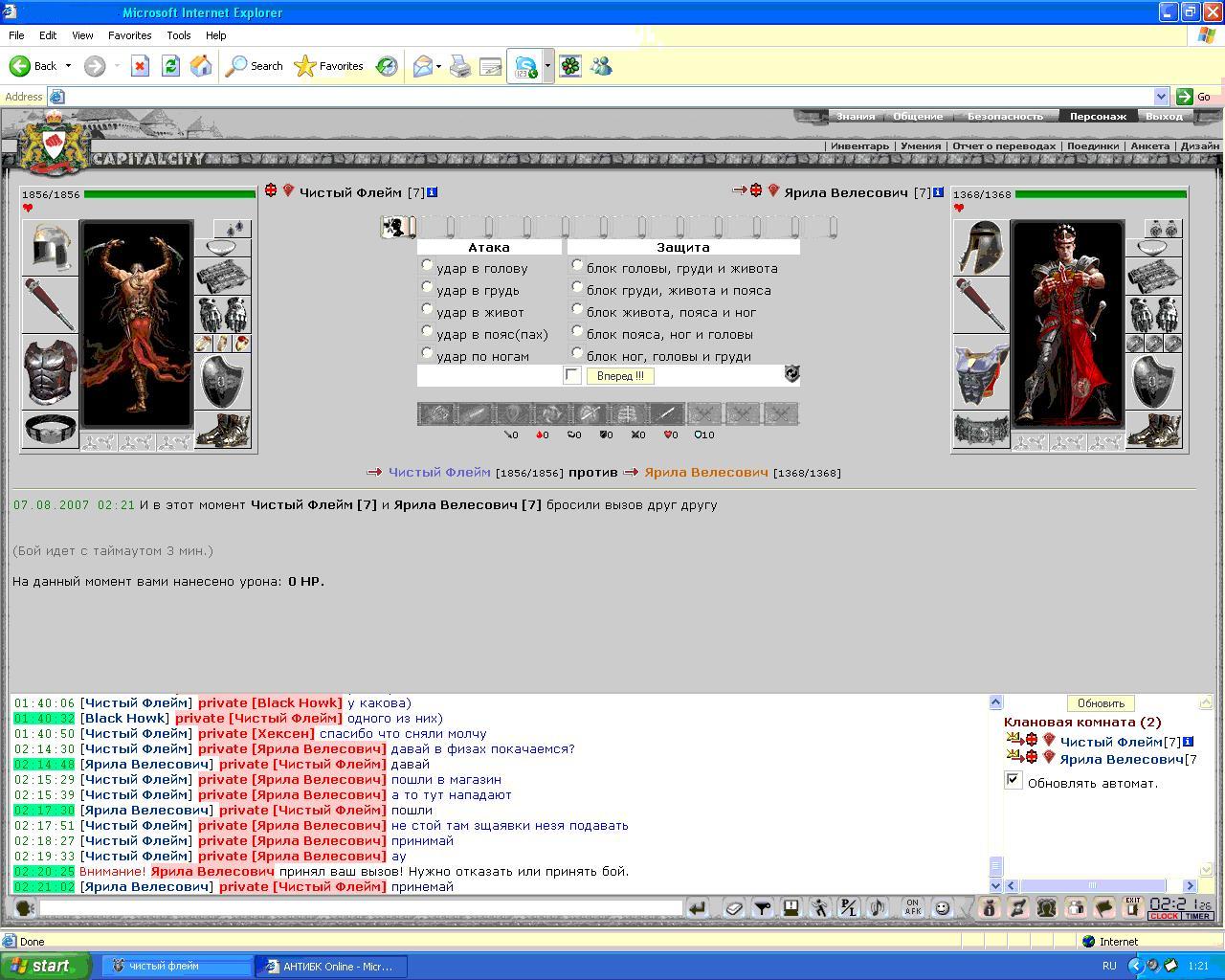
Task: Open the Умения link
Action: point(921,146)
